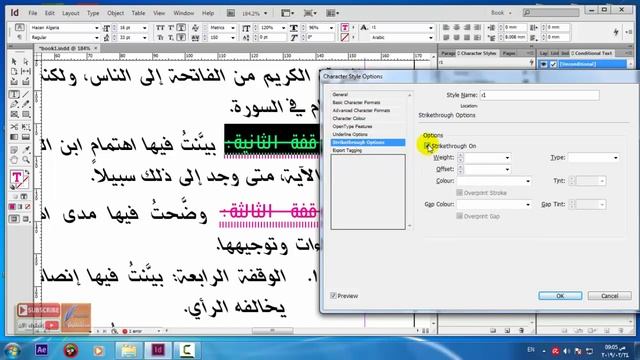Open the Gap Colour dropdown

click(x=528, y=204)
